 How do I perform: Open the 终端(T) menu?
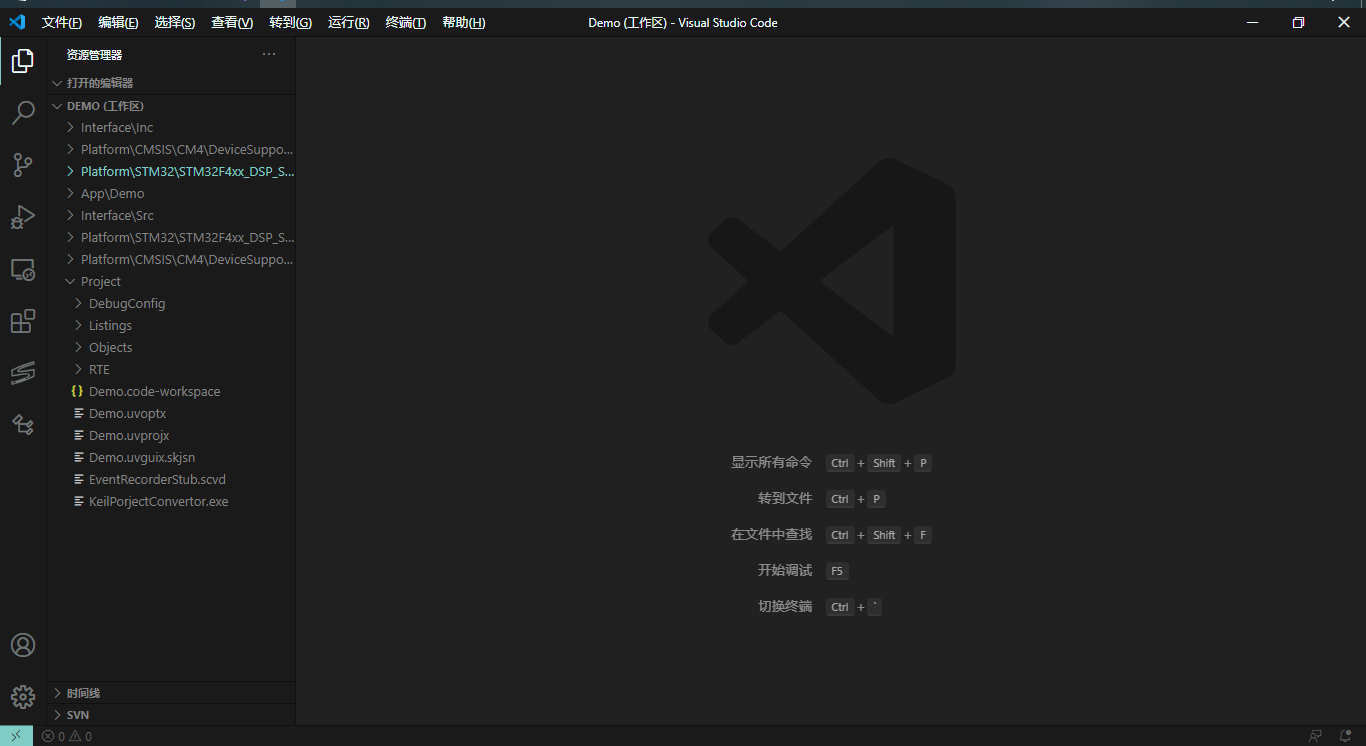click(405, 22)
